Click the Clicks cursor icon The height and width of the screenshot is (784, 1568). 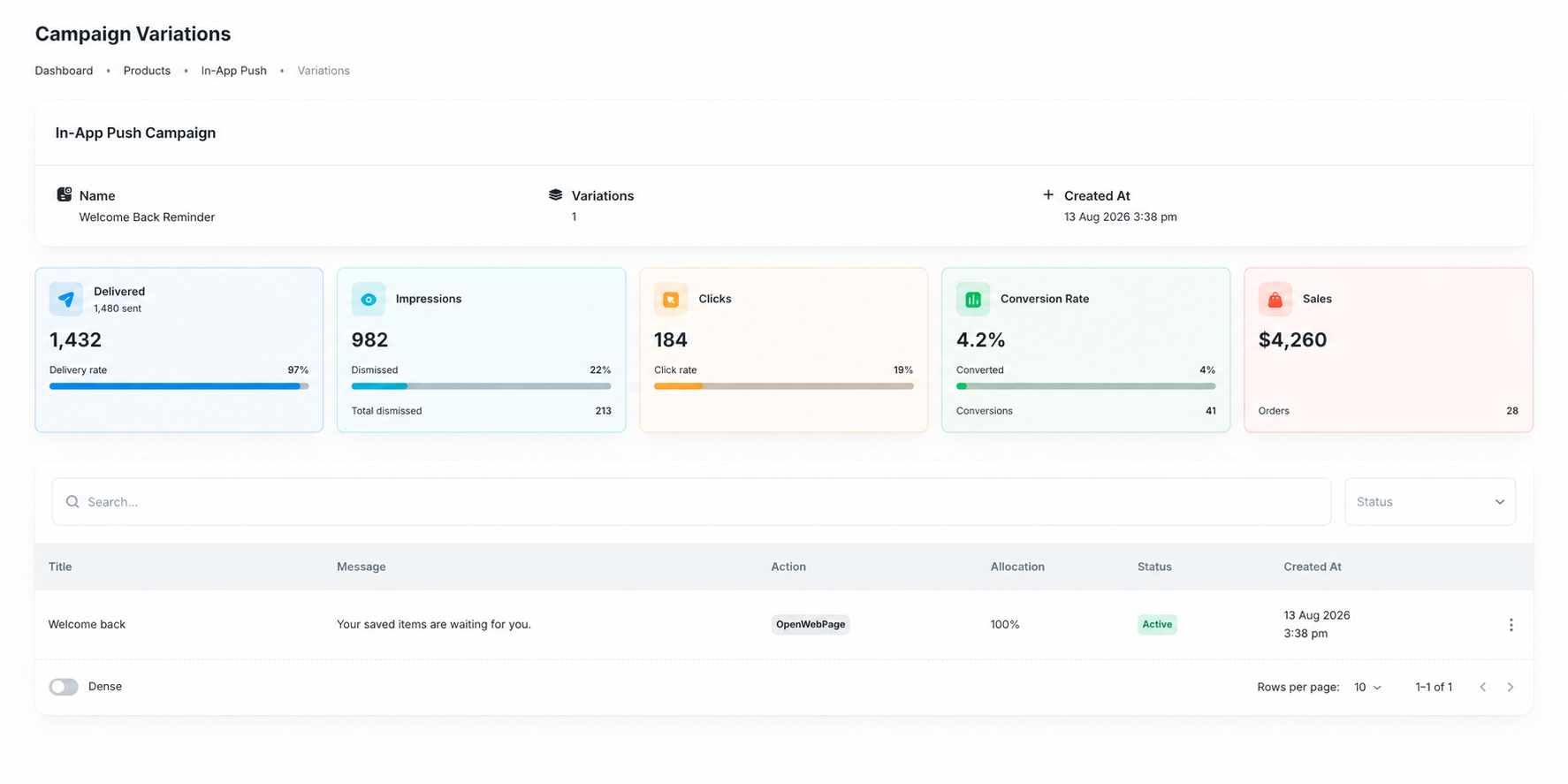(671, 299)
